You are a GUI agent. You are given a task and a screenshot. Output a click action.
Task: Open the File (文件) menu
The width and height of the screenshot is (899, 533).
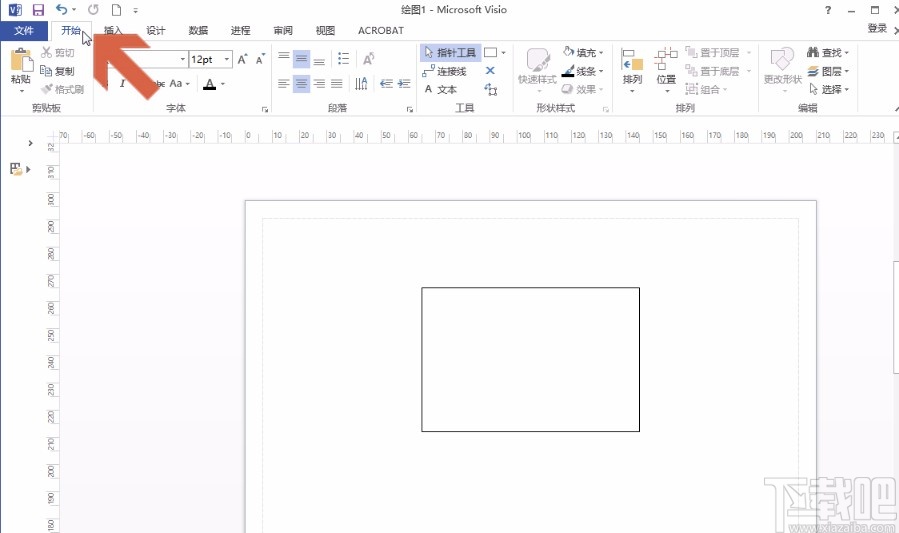coord(24,31)
